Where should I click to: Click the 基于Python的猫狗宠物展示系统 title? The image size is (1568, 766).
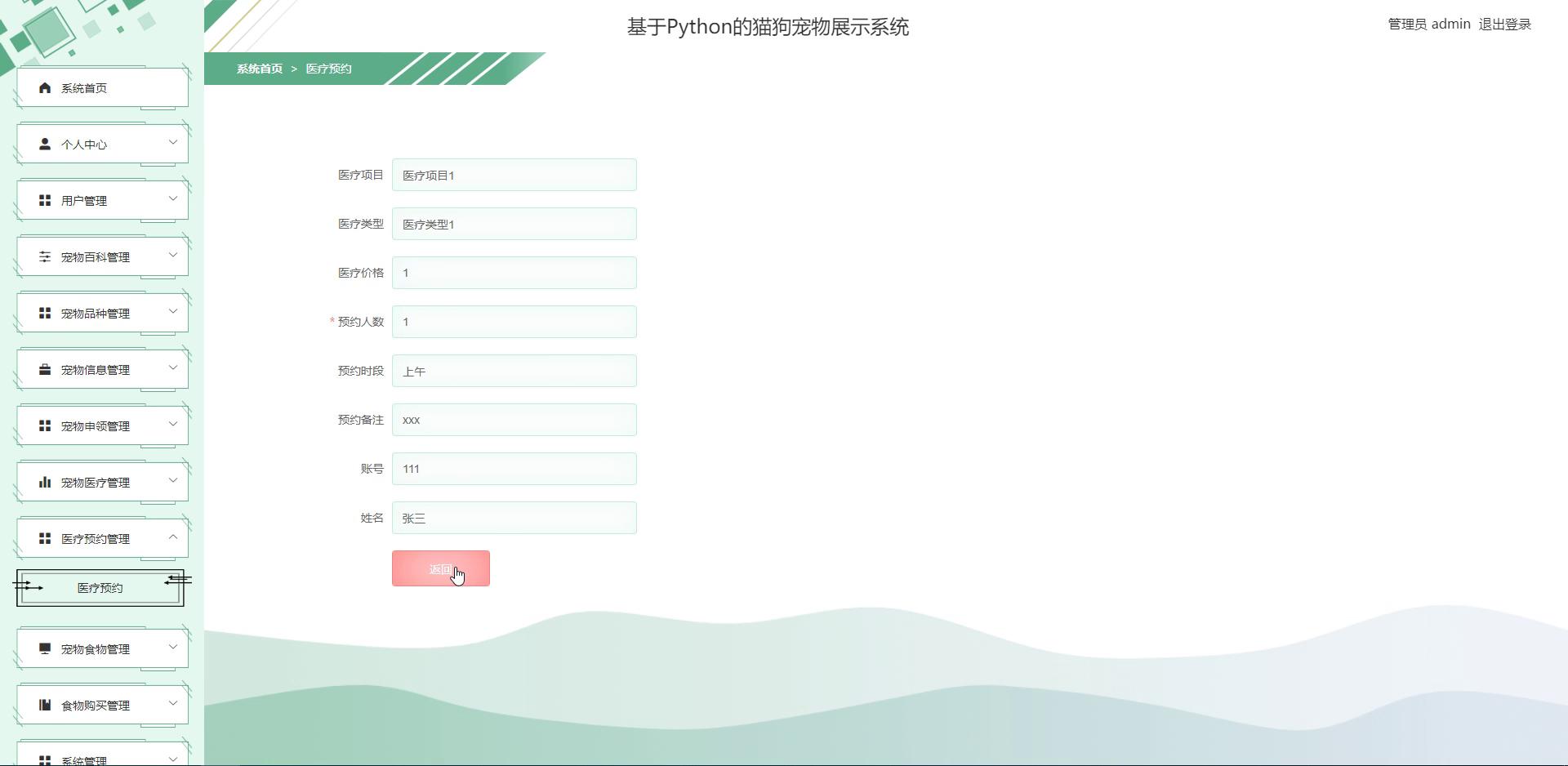[768, 27]
